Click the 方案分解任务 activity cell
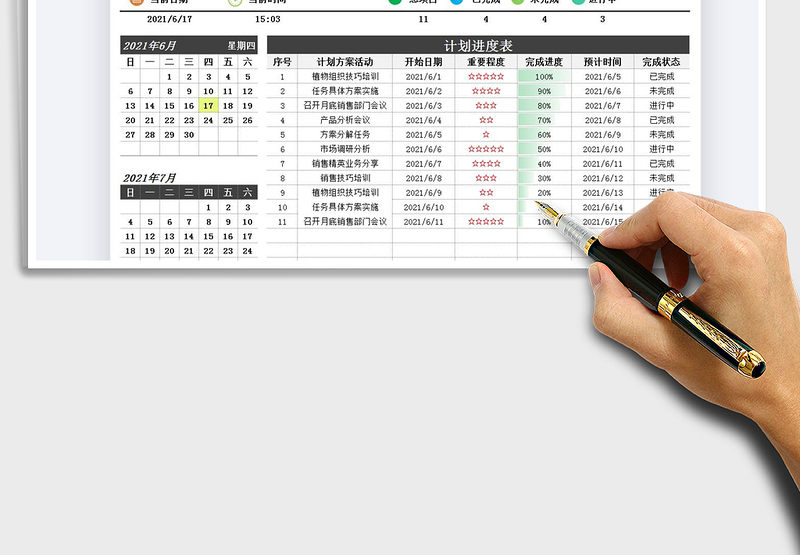 [x=345, y=135]
